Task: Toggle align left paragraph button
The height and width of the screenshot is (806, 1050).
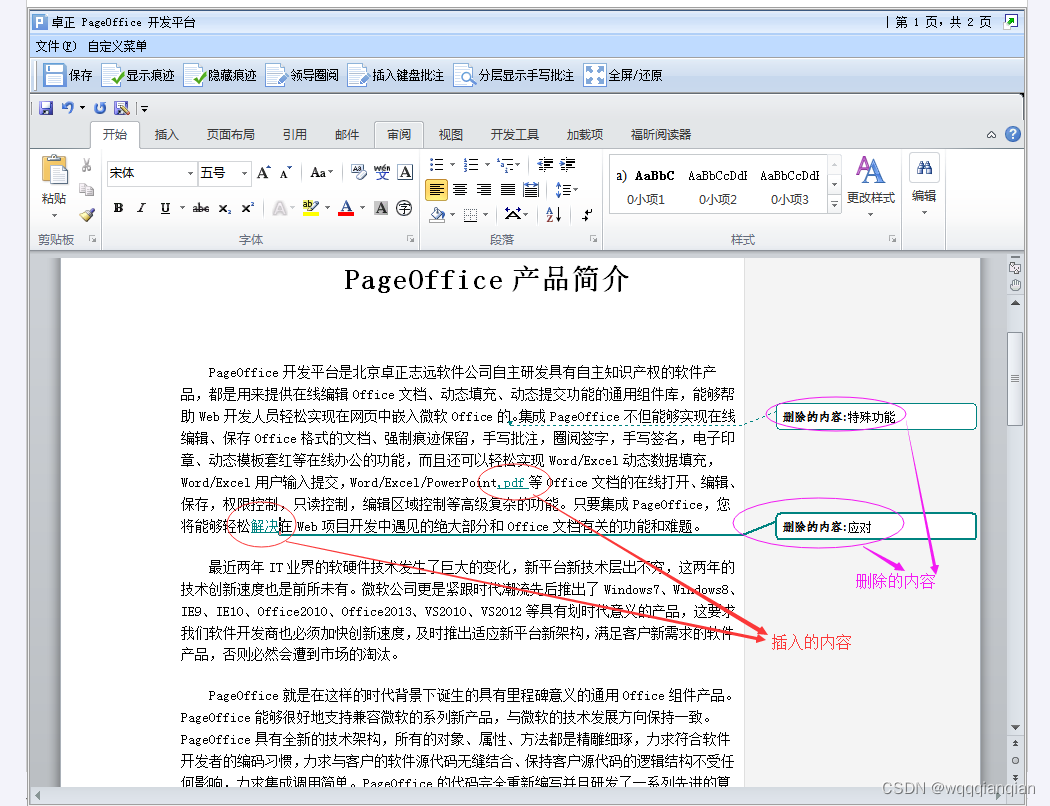Action: tap(437, 190)
